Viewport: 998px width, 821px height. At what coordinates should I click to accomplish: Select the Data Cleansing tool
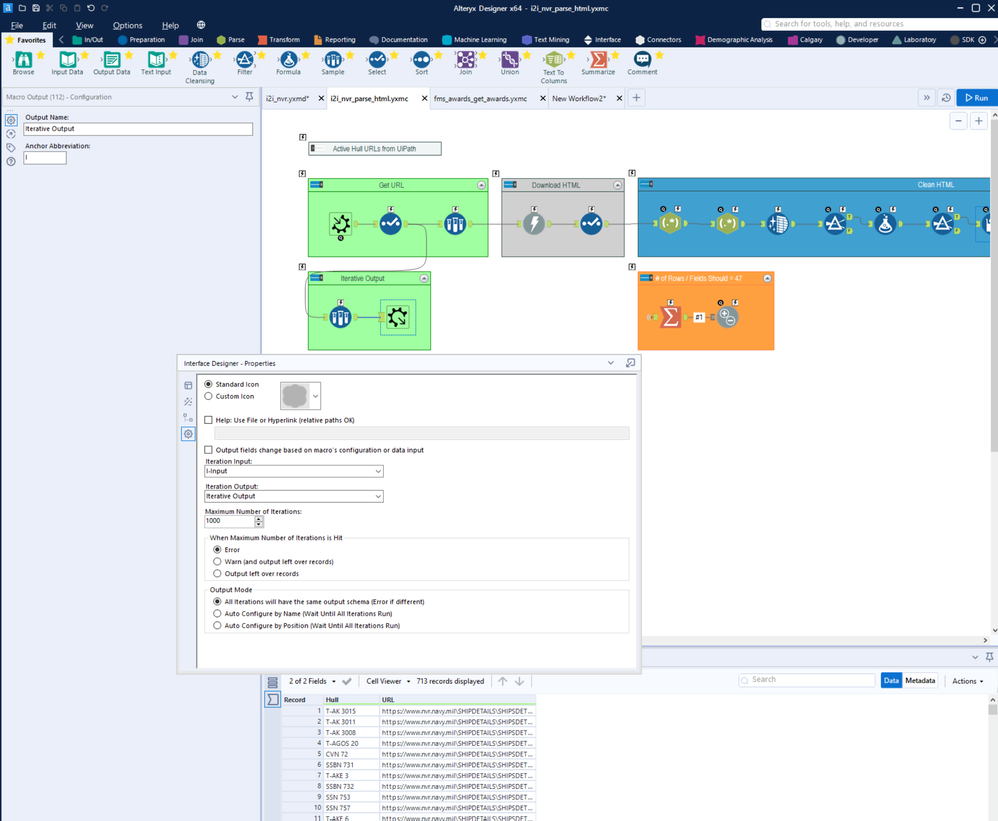[x=200, y=67]
